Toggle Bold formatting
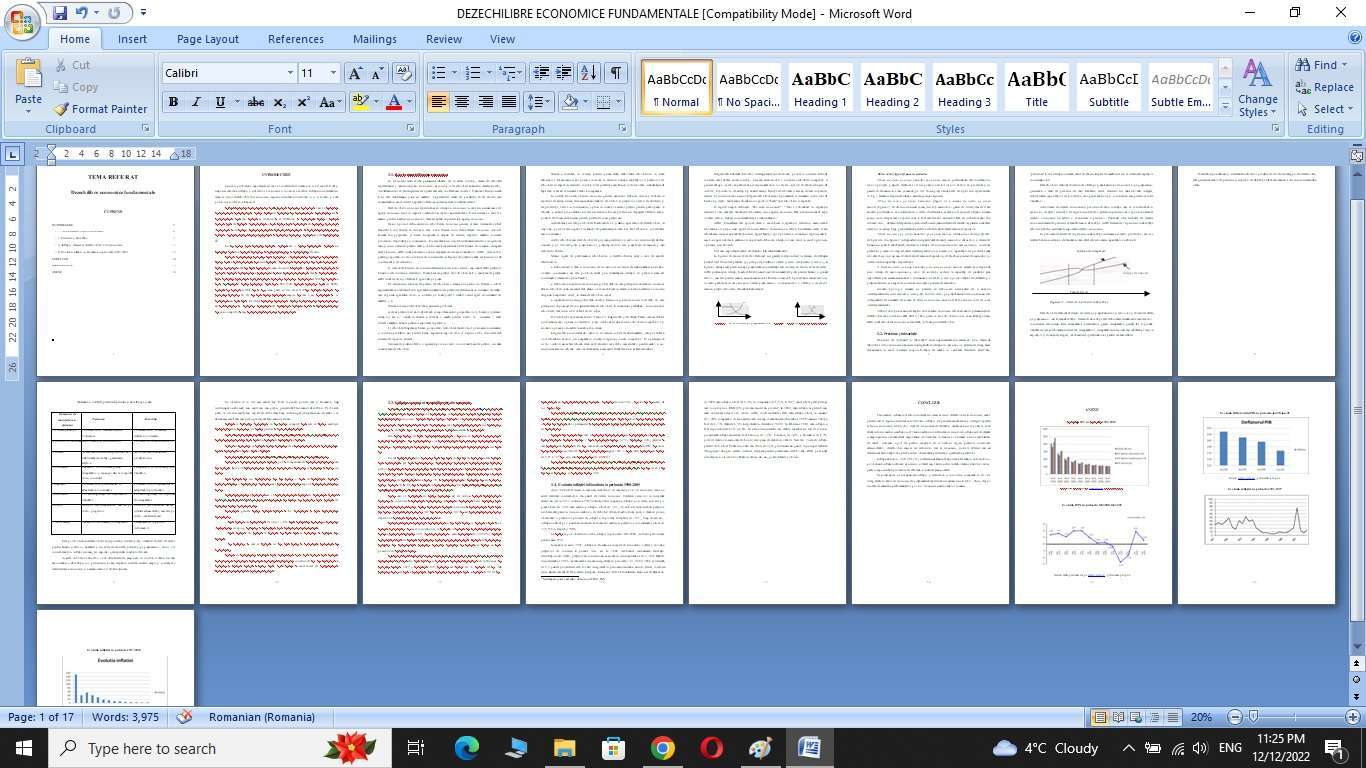Image resolution: width=1366 pixels, height=768 pixels. [173, 102]
